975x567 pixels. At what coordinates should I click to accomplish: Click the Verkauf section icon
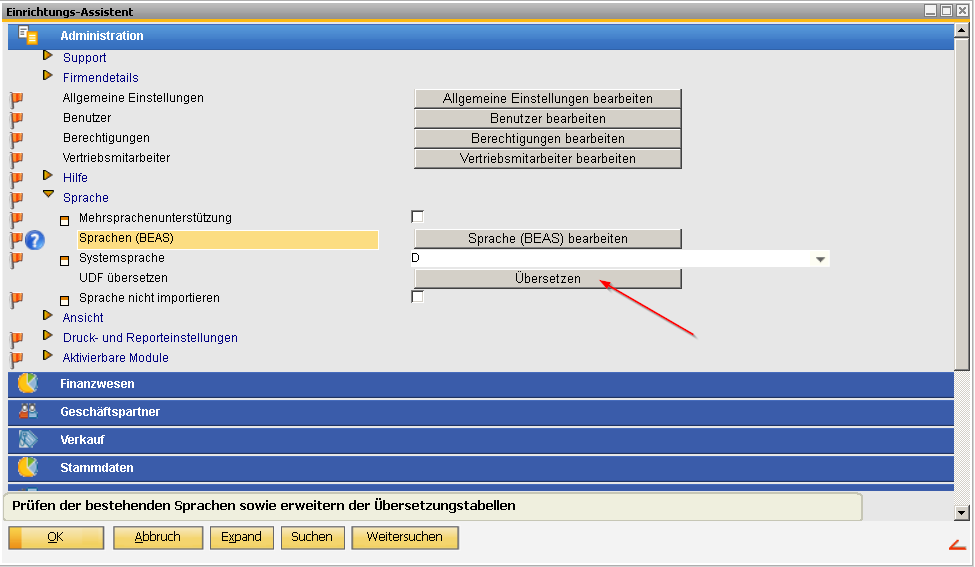pos(28,439)
